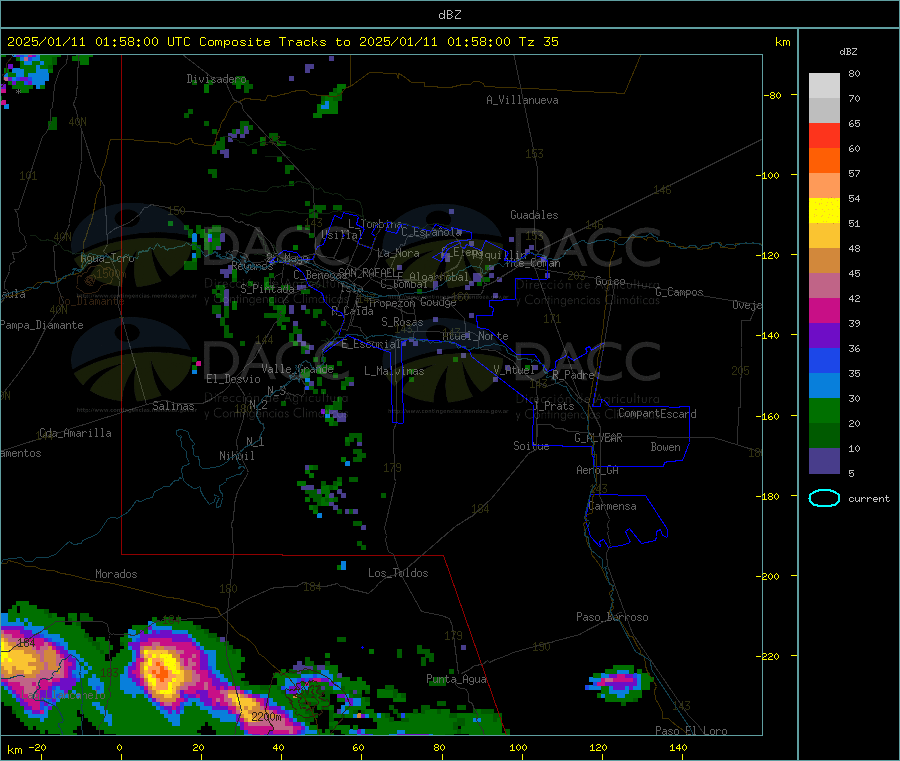Click the Guico map label
900x761 pixels.
610,281
